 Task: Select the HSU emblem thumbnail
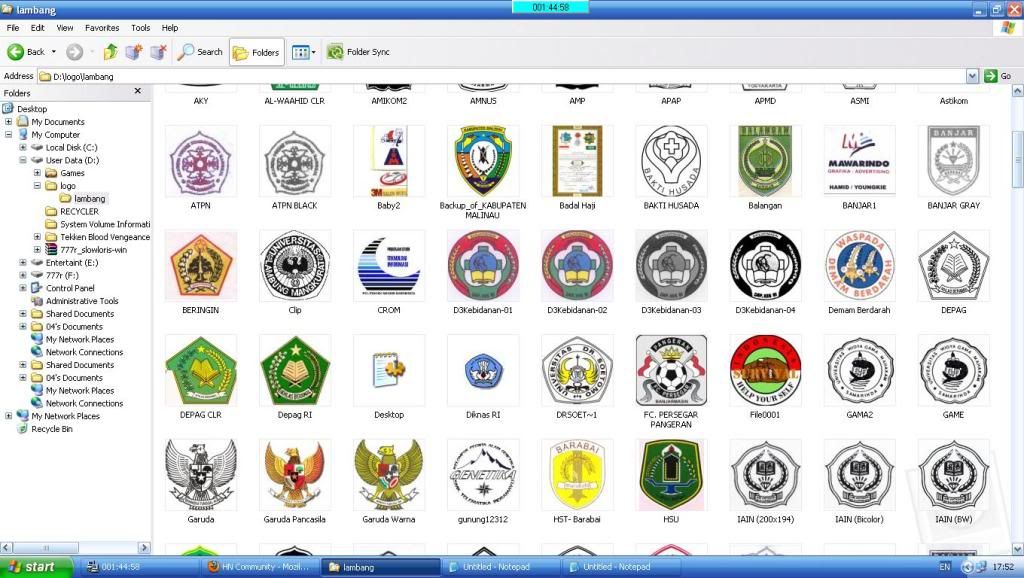tap(671, 475)
